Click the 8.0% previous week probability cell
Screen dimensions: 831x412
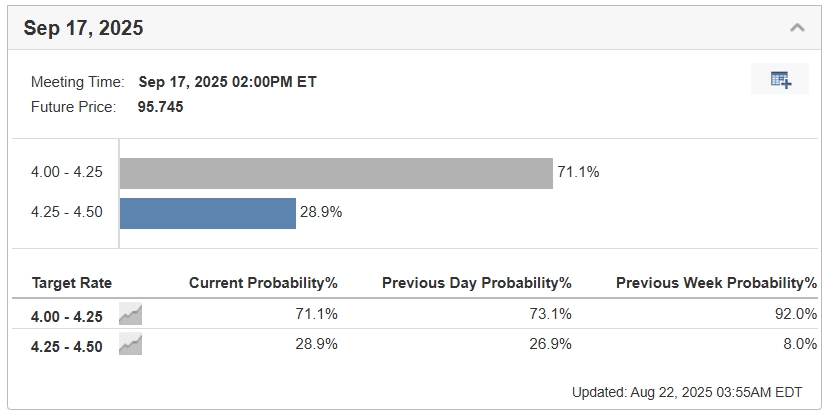point(800,344)
